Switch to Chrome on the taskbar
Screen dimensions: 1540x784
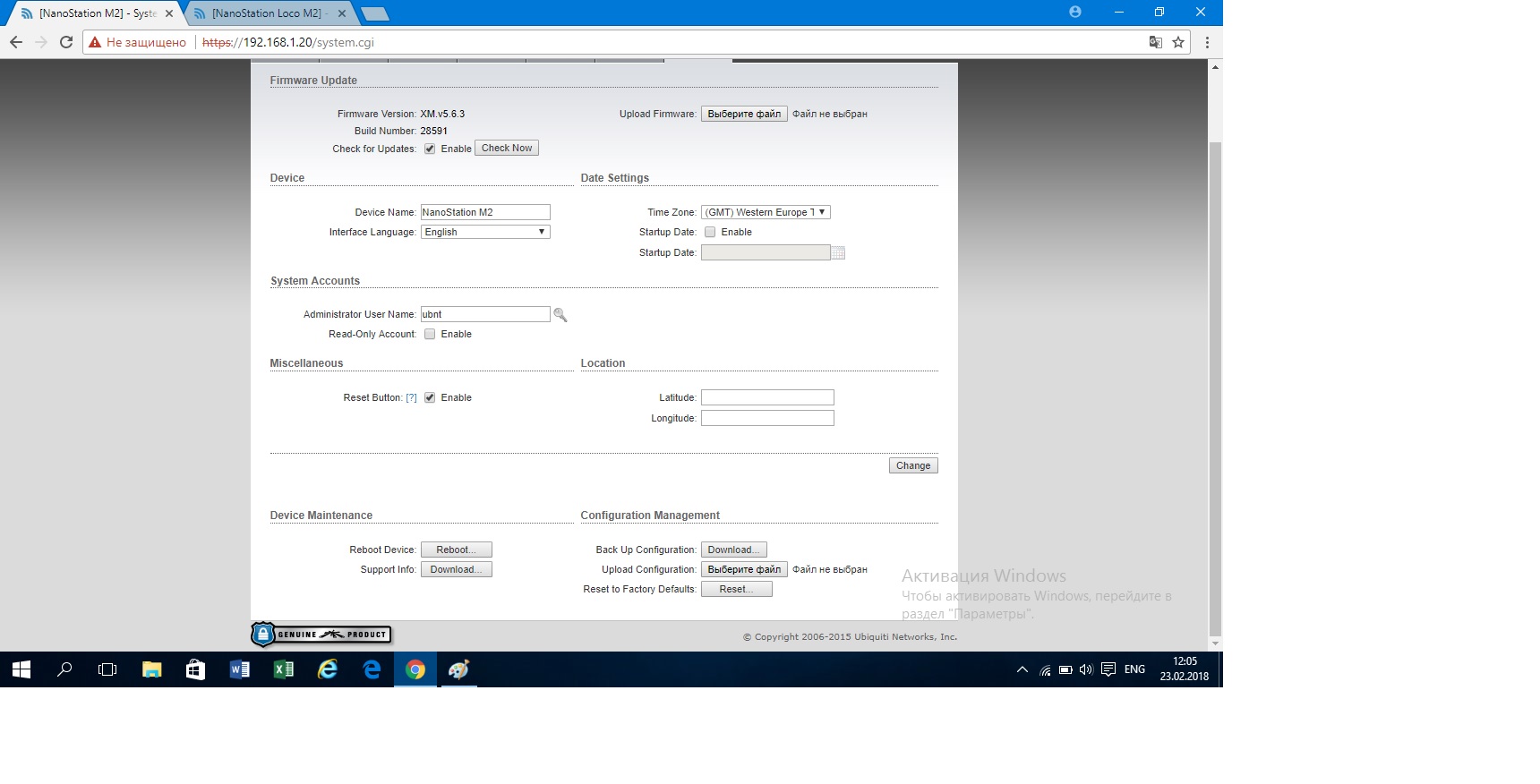(415, 669)
